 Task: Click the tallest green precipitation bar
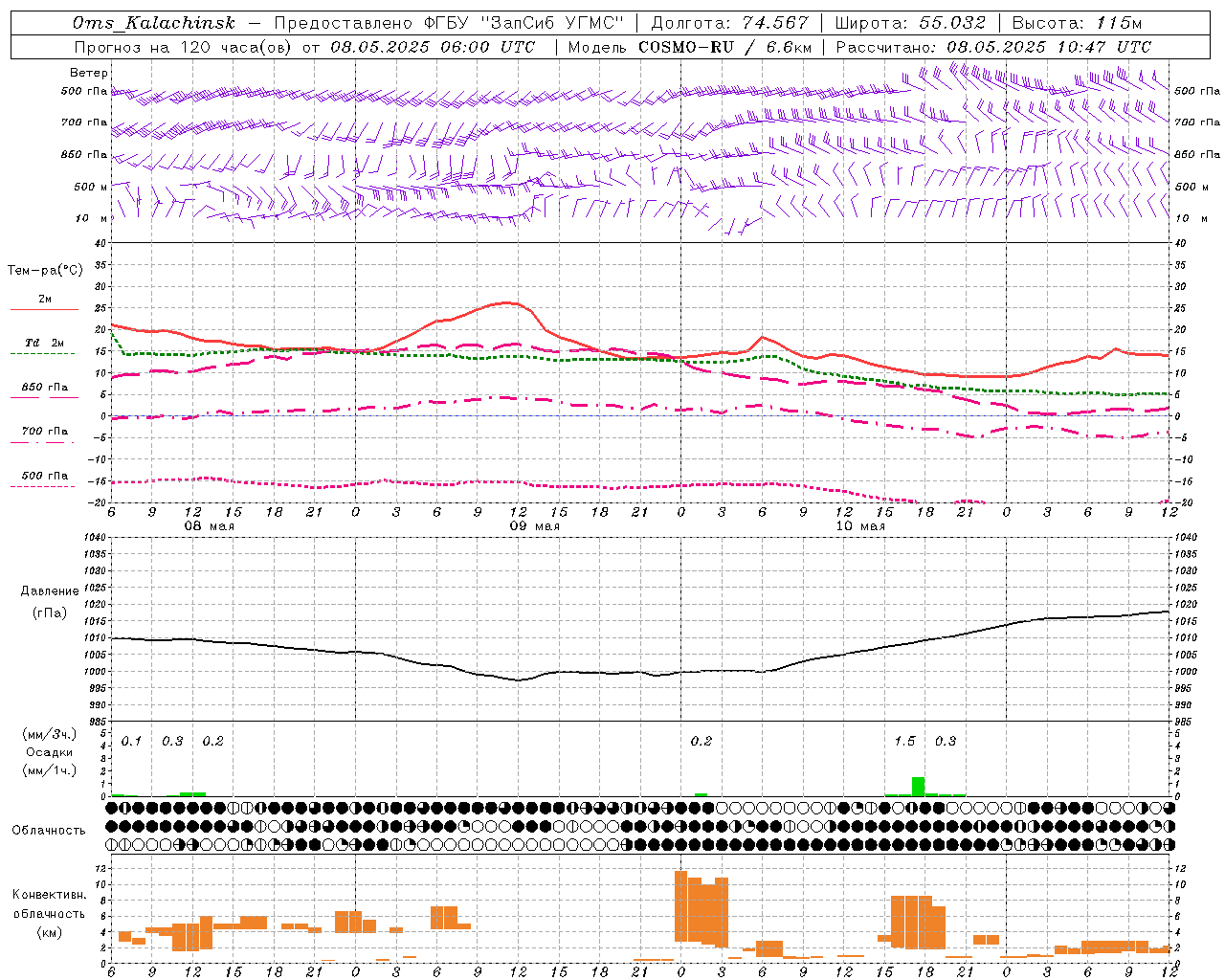click(x=919, y=787)
